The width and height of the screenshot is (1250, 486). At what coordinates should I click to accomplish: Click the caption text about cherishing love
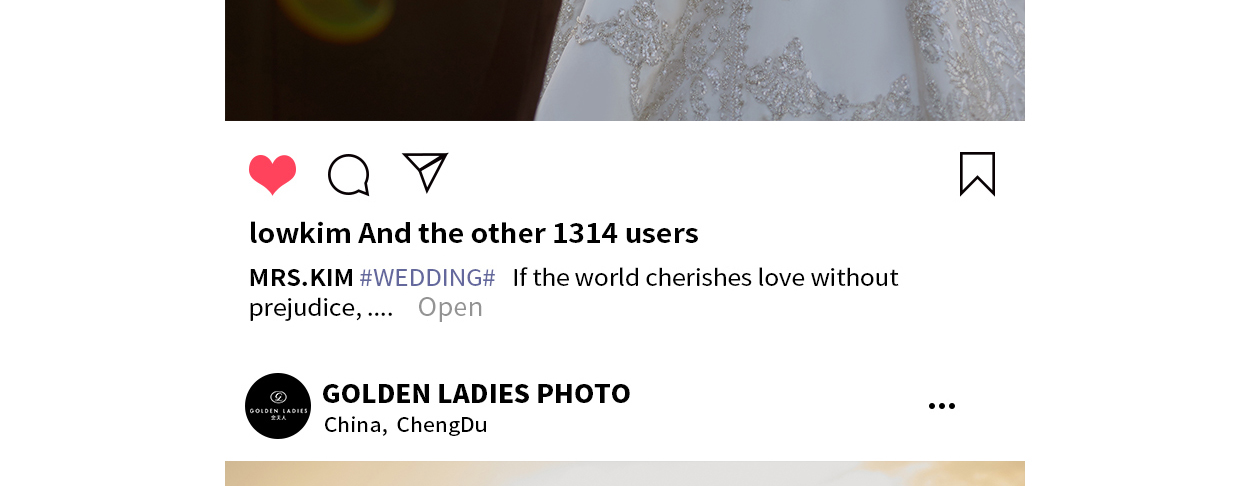[x=705, y=277]
